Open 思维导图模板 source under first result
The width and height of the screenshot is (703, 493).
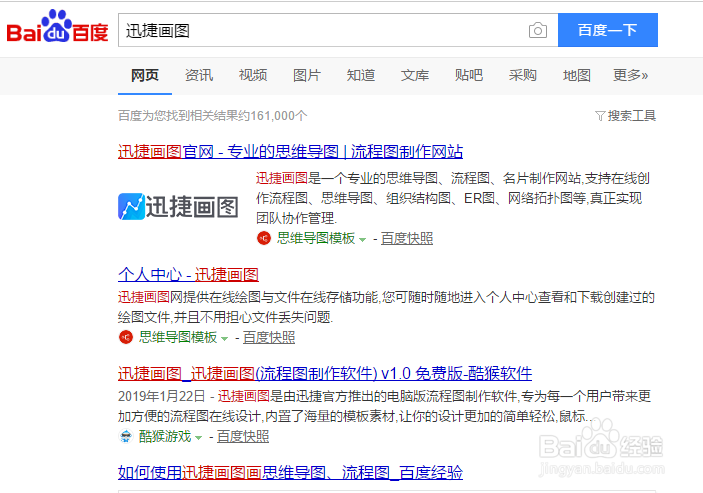tap(316, 238)
